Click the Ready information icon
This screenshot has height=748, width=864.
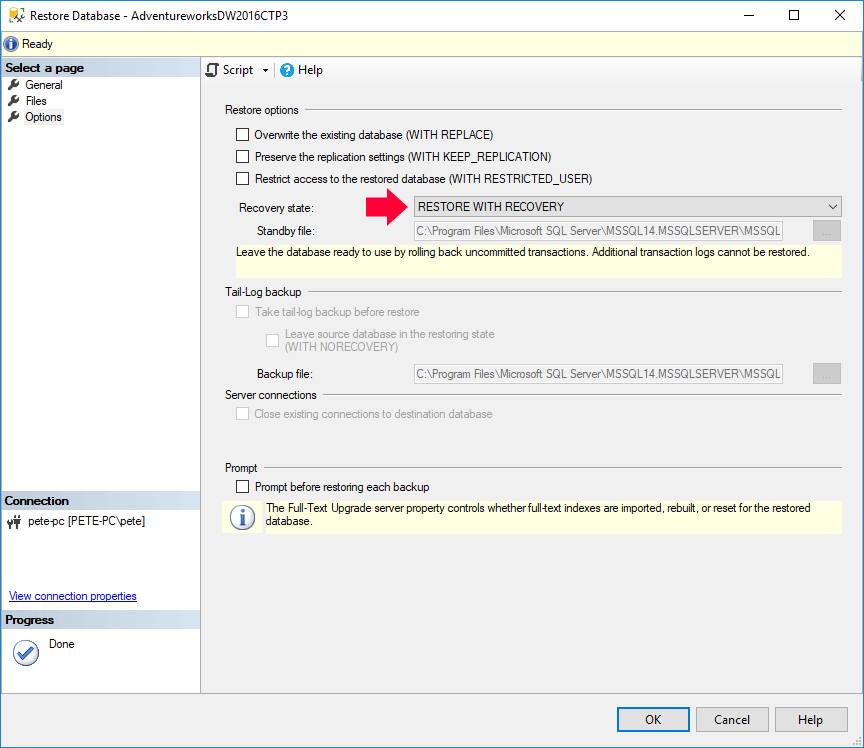[11, 44]
